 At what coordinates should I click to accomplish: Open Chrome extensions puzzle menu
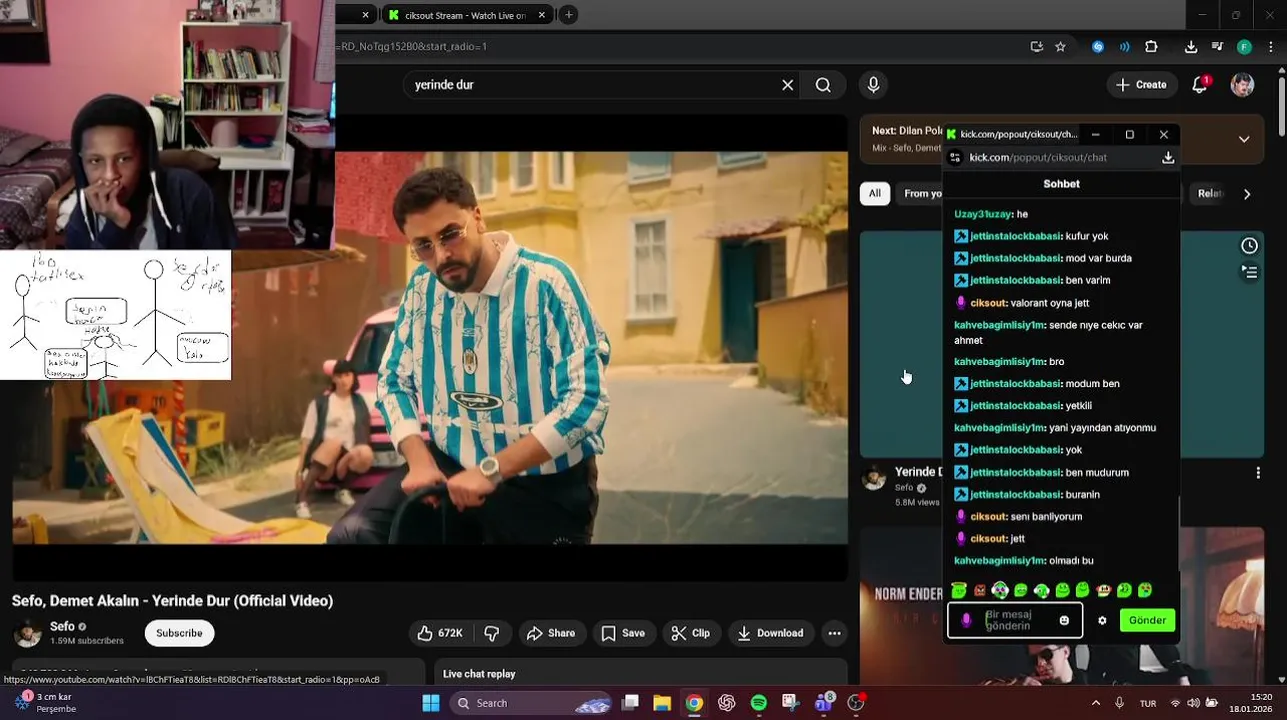1151,46
